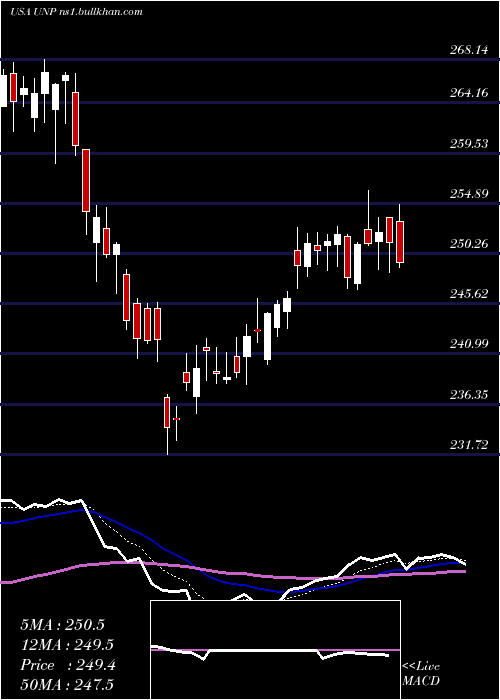This screenshot has width=500, height=700.
Task: Click the 231.72 price level label
Action: 469,445
